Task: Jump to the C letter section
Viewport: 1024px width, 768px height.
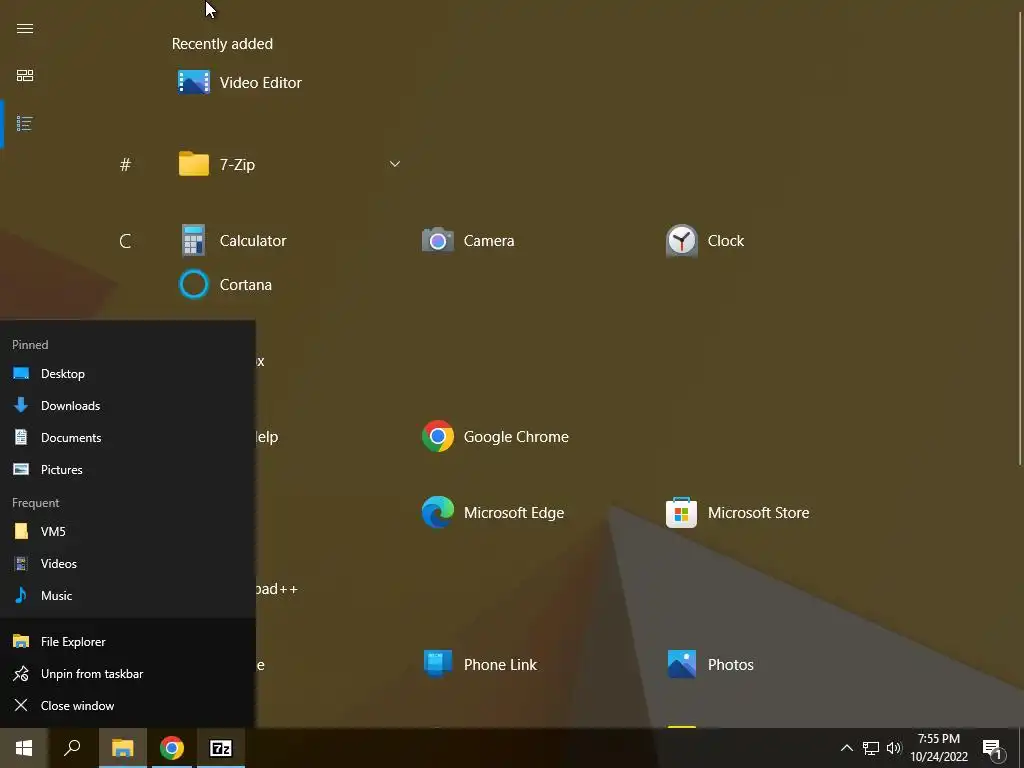Action: pos(125,241)
